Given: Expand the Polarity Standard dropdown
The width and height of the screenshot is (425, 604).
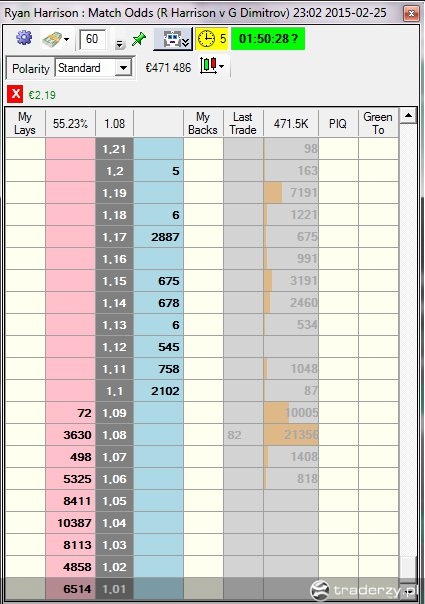Looking at the screenshot, I should coord(123,69).
